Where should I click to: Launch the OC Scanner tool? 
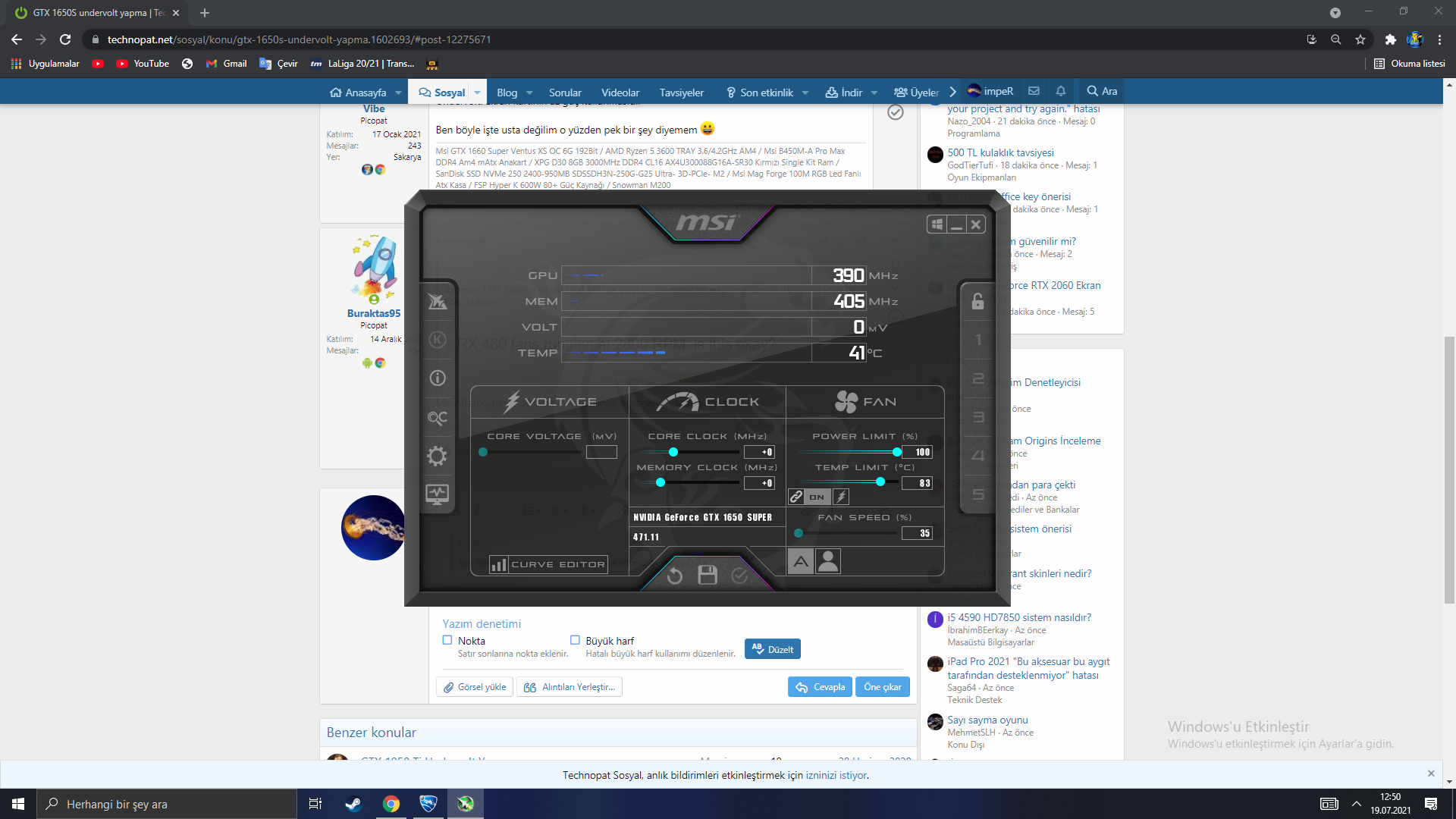coord(437,418)
